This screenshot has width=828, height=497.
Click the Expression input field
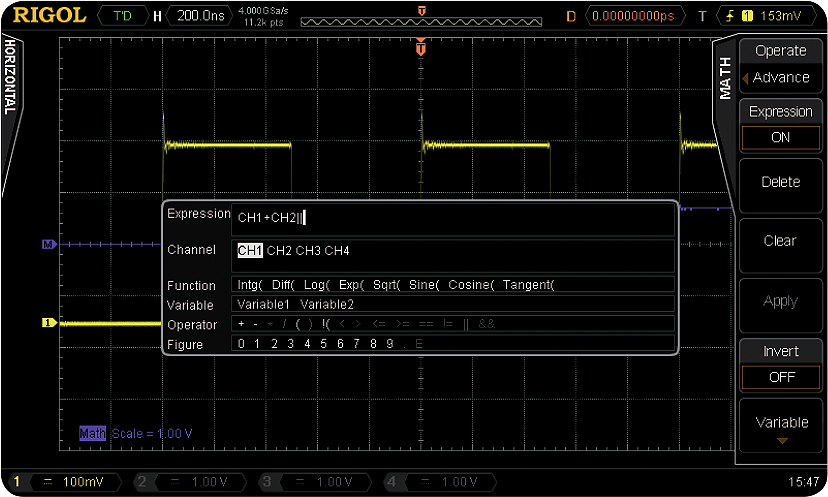(450, 218)
